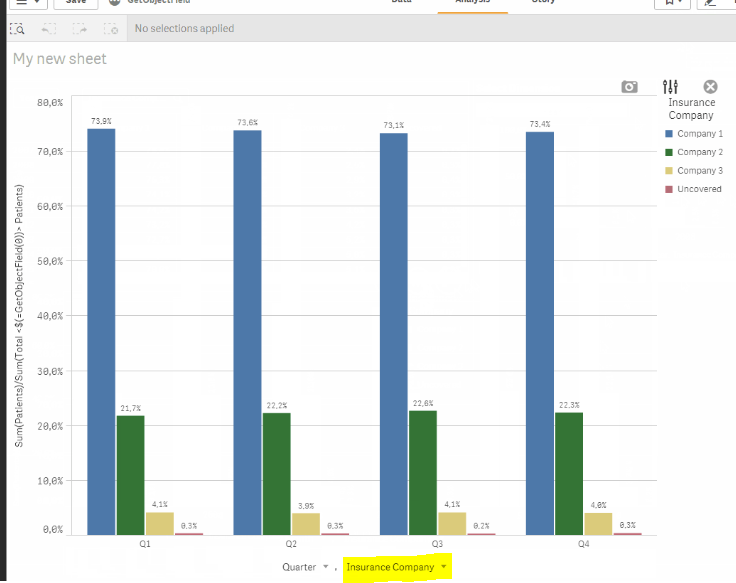Viewport: 736px width, 583px height.
Task: Select the yellow Company 3 bar in Q1
Action: [160, 523]
